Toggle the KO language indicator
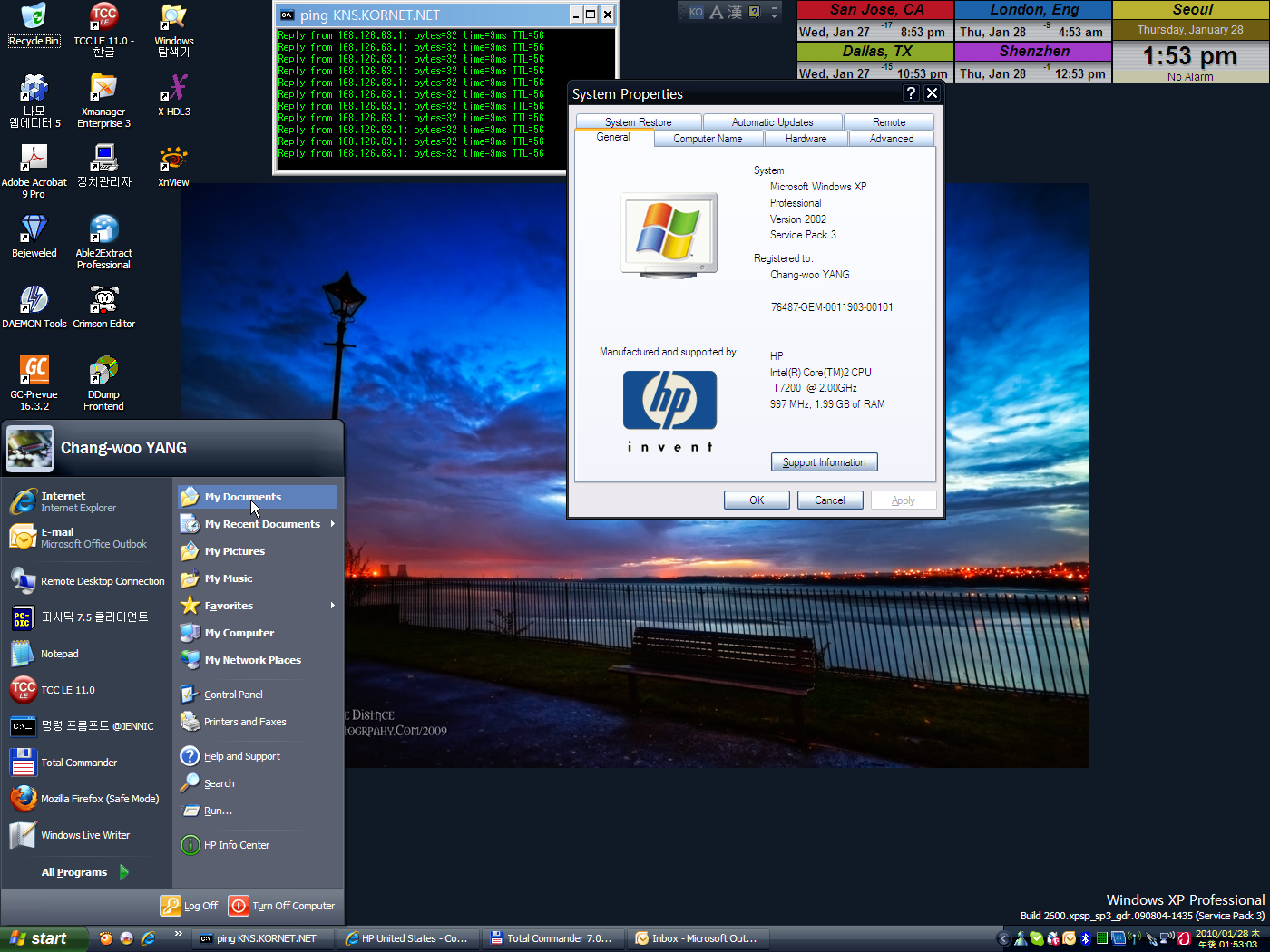The height and width of the screenshot is (952, 1270). coord(696,12)
